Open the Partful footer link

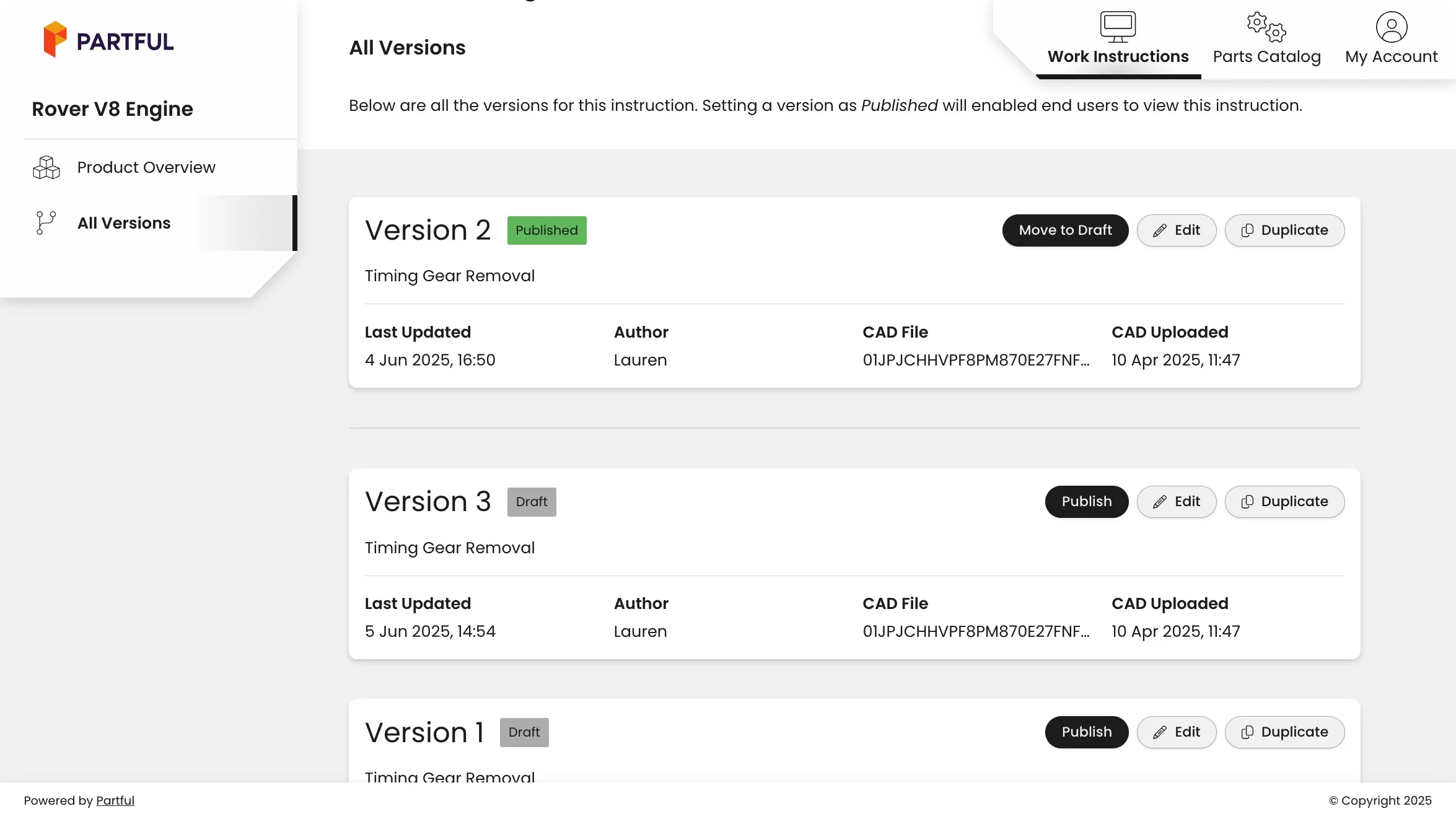tap(115, 800)
